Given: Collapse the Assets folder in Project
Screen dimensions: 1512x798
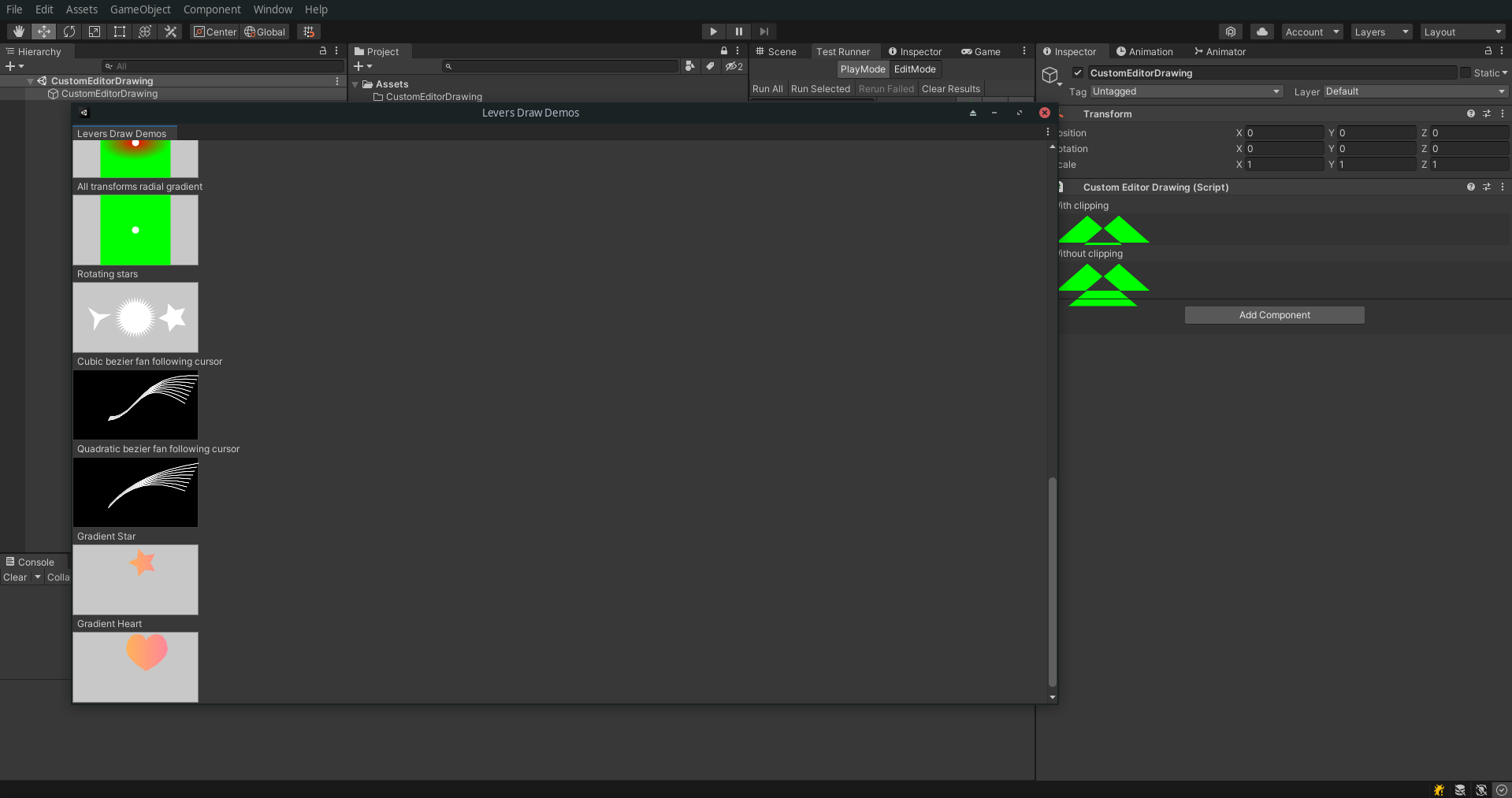Looking at the screenshot, I should coord(354,84).
